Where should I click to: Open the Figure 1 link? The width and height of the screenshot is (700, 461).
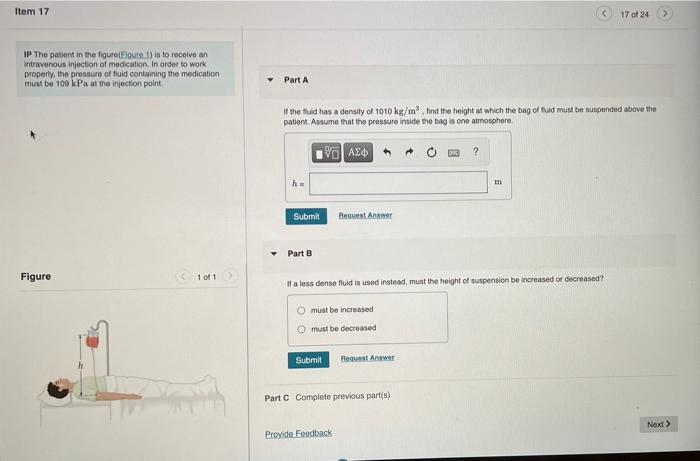136,54
